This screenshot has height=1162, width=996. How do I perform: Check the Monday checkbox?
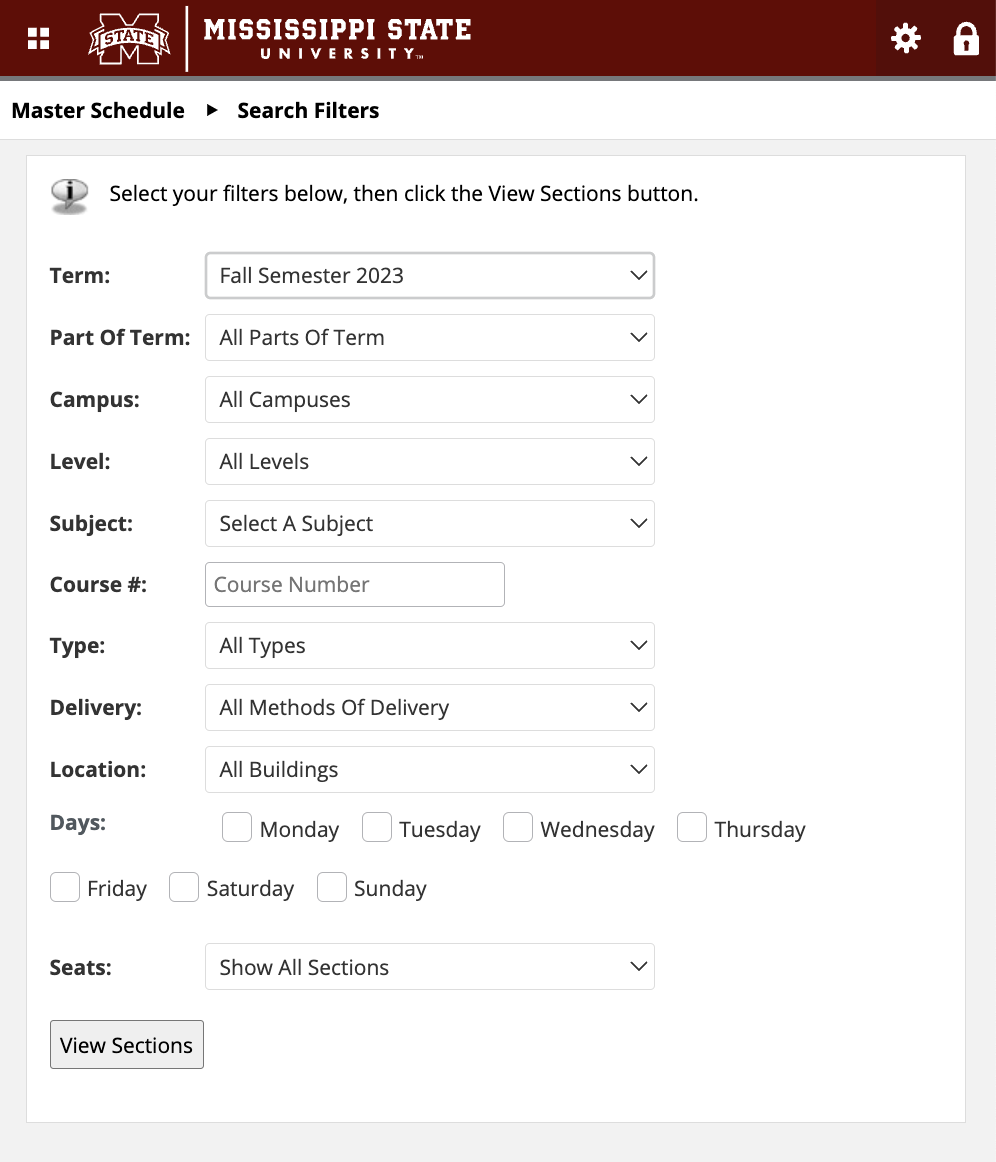click(237, 827)
